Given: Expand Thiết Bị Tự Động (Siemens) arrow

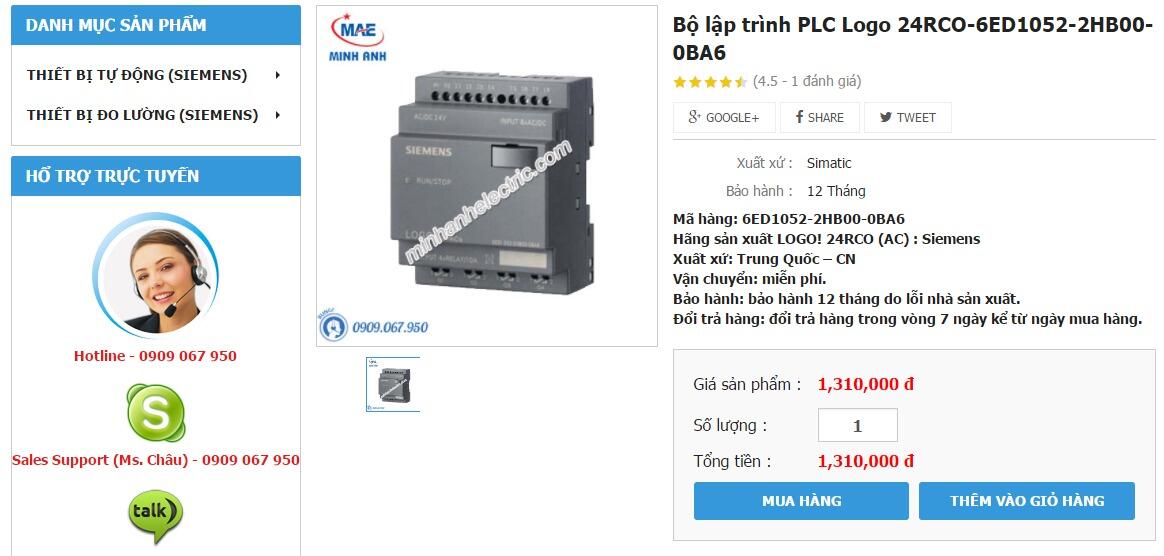Looking at the screenshot, I should (x=277, y=75).
